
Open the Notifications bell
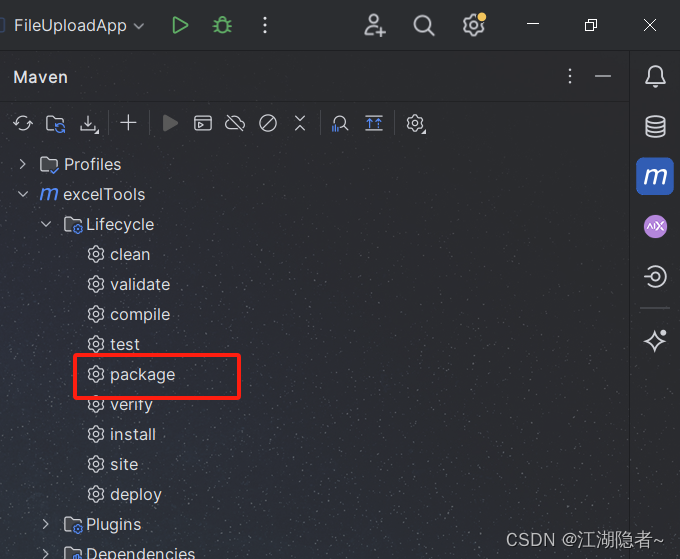pyautogui.click(x=655, y=77)
